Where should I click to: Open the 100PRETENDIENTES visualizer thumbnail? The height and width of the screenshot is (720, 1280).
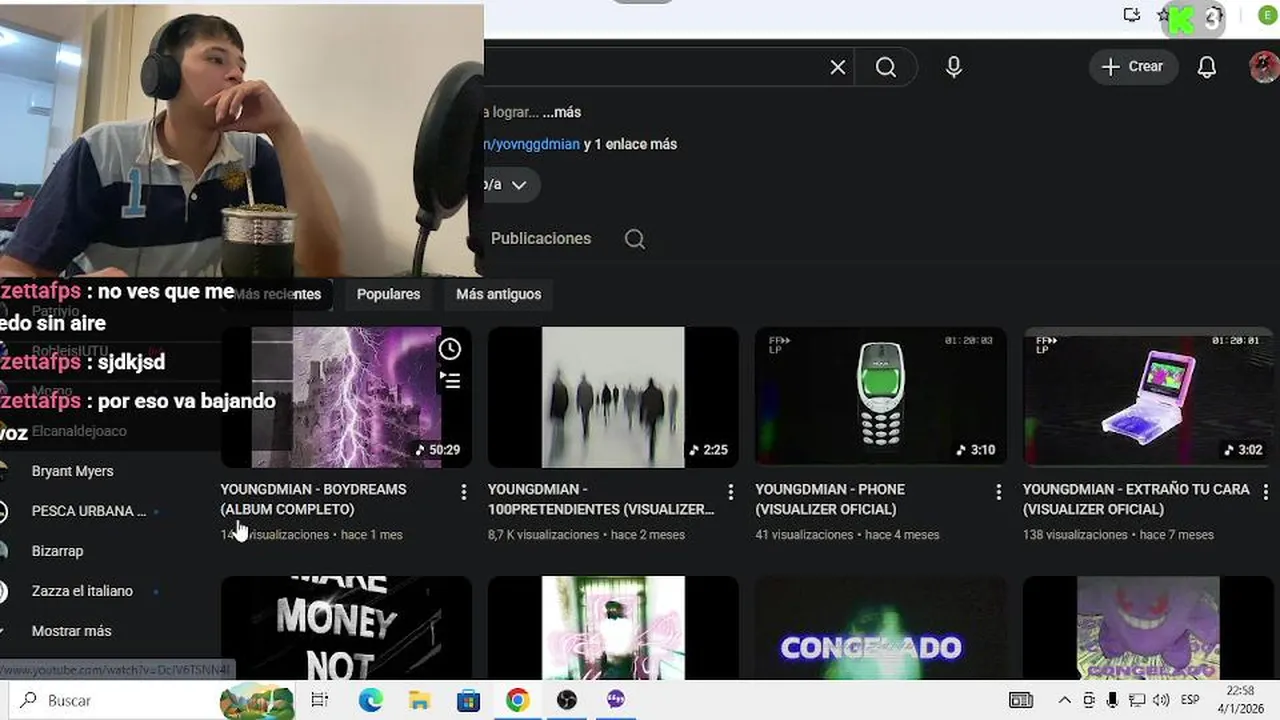click(x=613, y=397)
